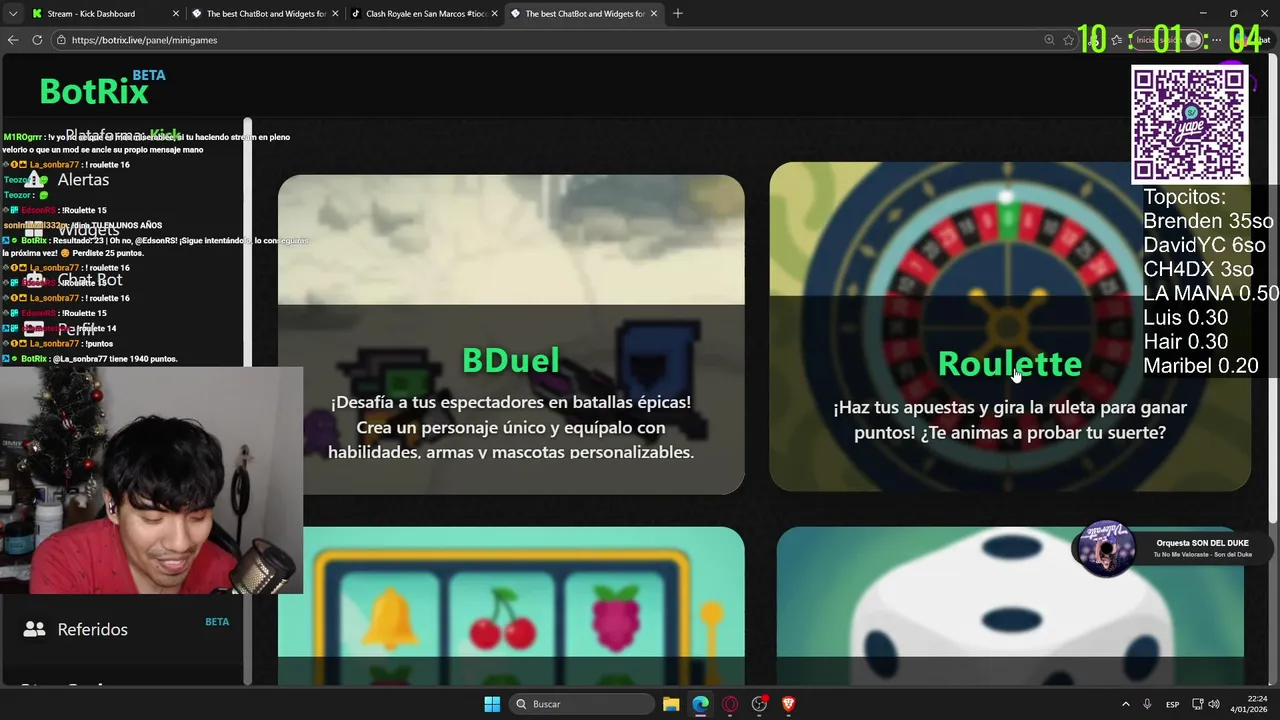Viewport: 1280px width, 720px height.
Task: Open Microsoft Edge from taskbar
Action: point(700,704)
